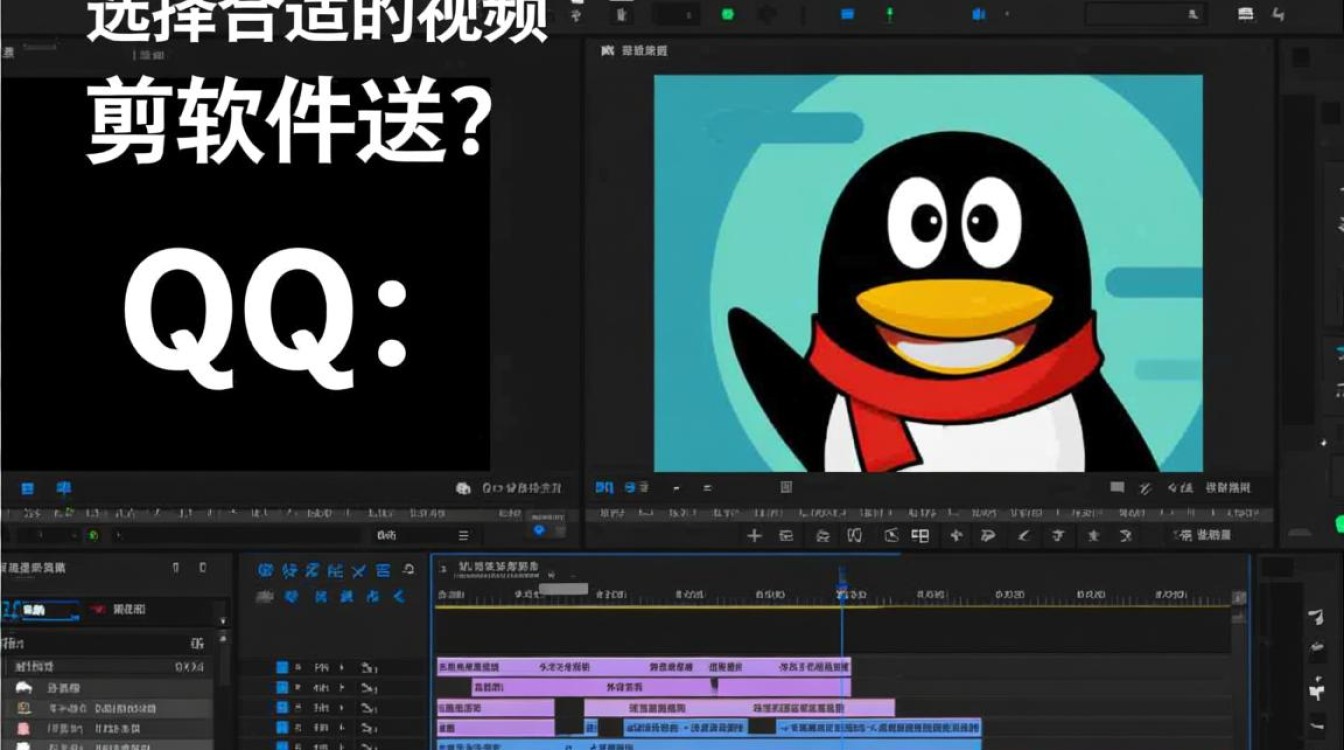
Task: Click the green dot below the QQ preview
Action: 92,536
